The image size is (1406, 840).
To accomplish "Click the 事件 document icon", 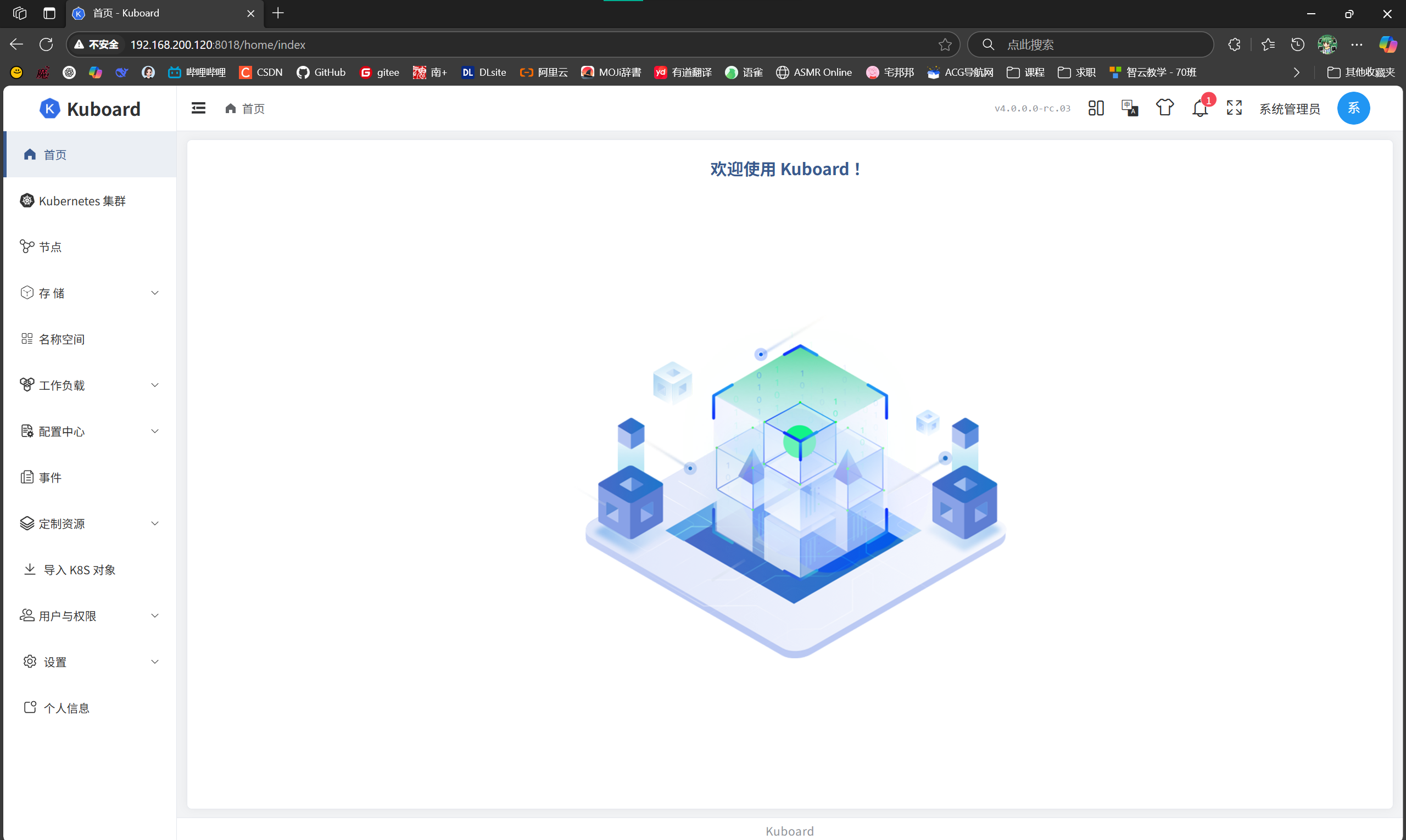I will 26,477.
